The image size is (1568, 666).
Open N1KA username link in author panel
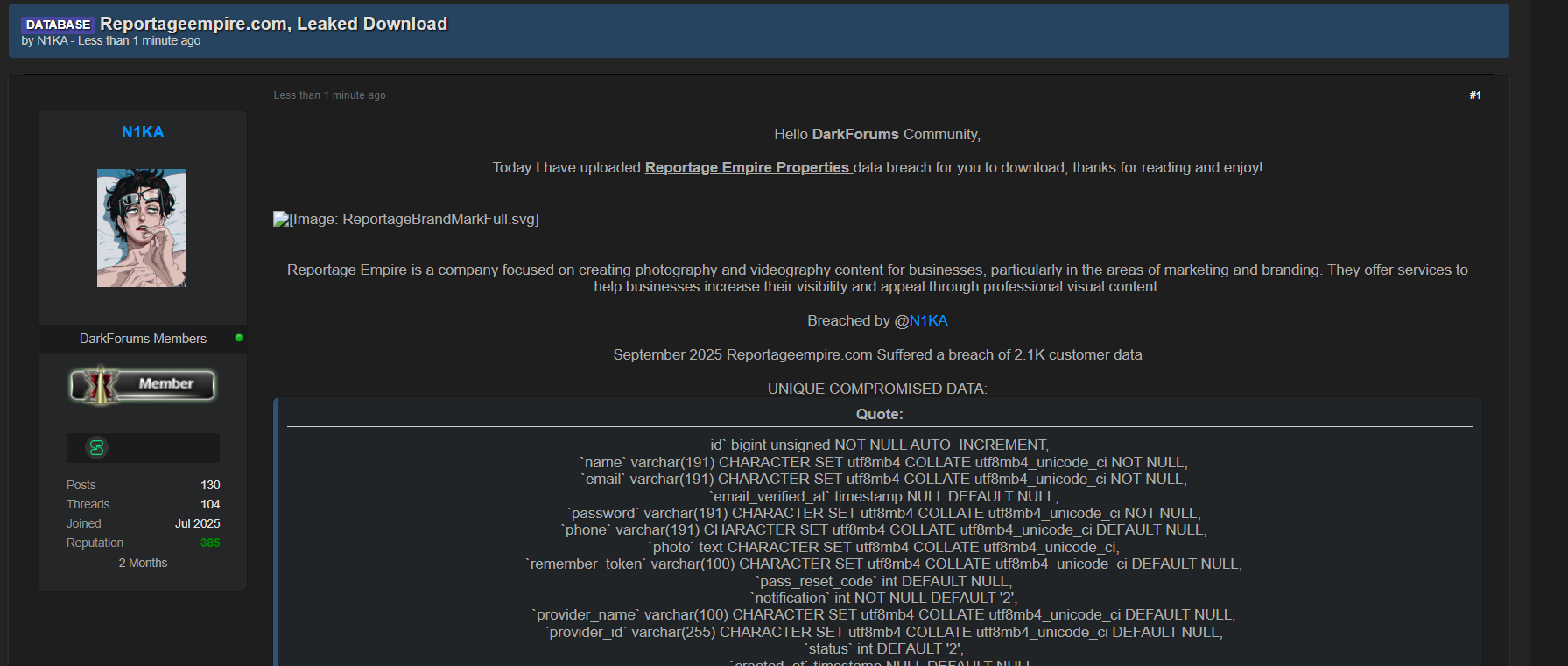[143, 132]
